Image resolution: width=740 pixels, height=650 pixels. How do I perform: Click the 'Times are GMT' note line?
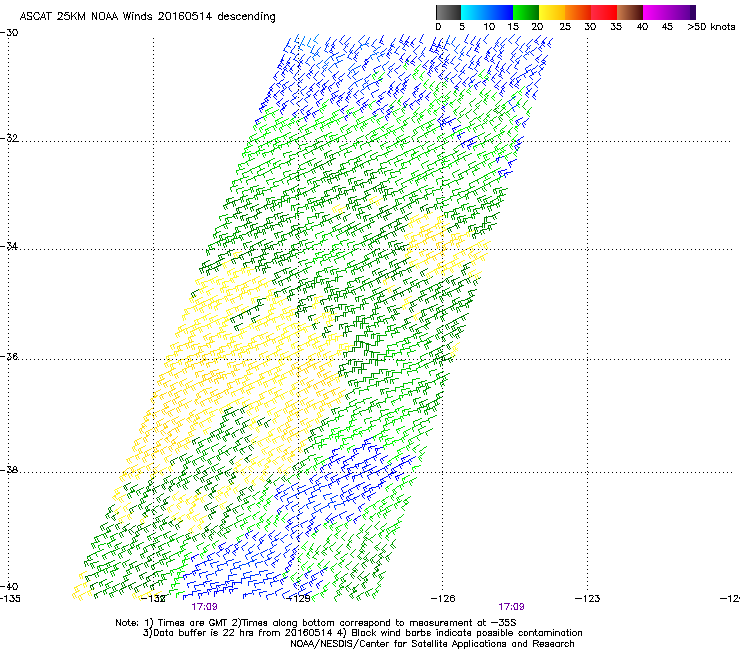point(316,623)
